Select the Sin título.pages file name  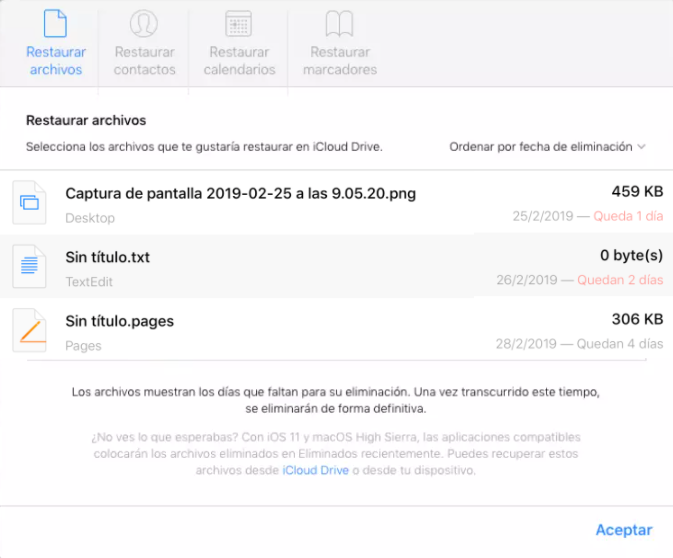coord(119,321)
